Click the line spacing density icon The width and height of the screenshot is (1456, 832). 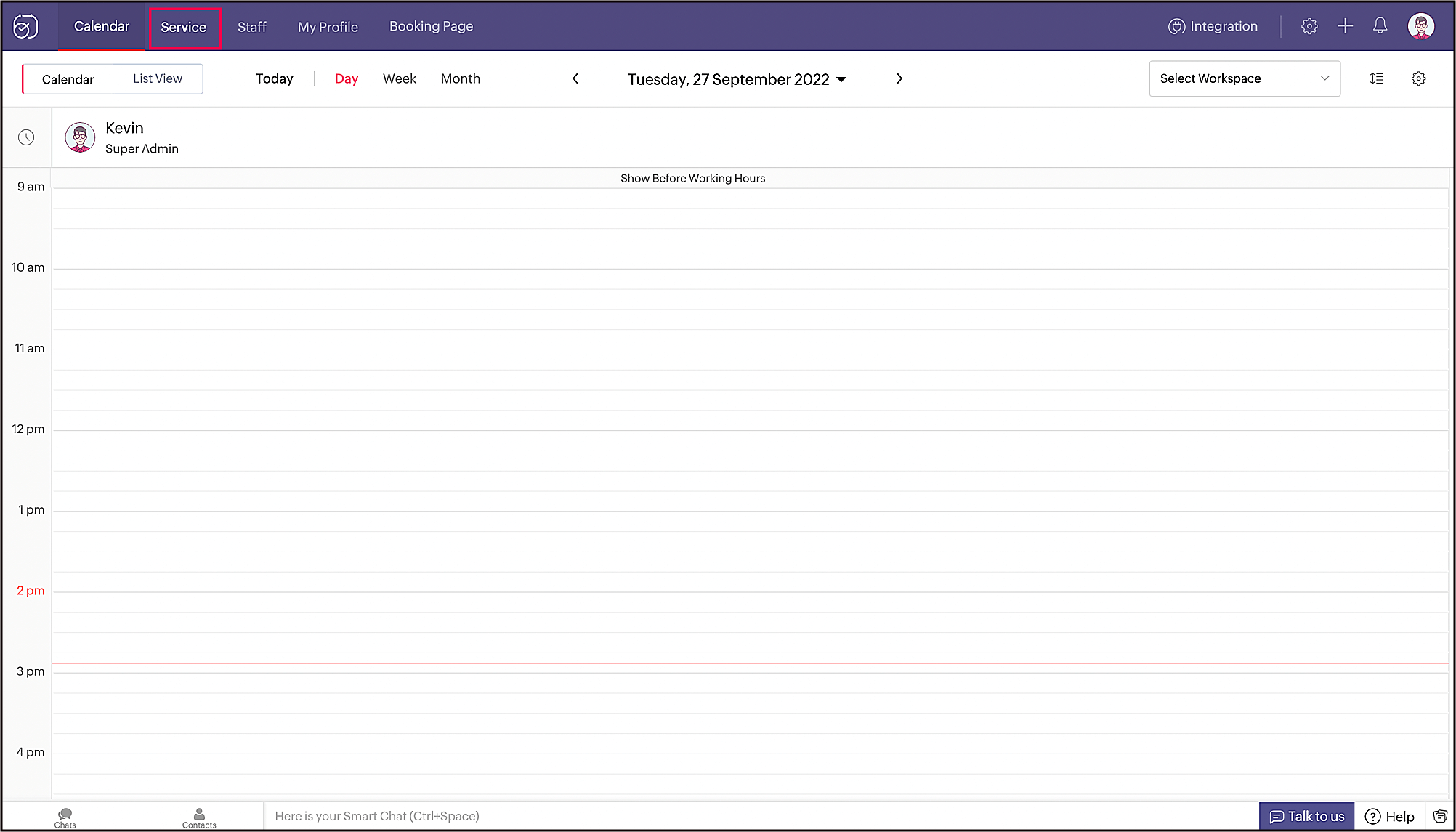pyautogui.click(x=1377, y=78)
